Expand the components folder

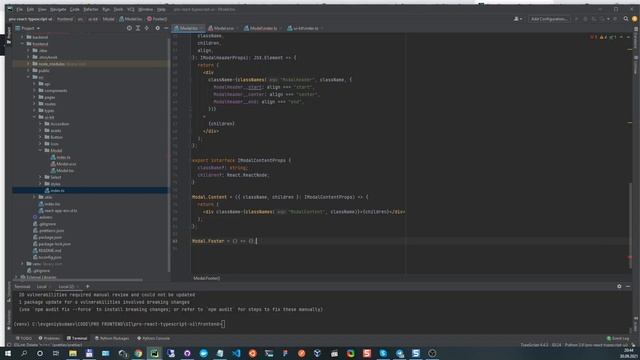35,91
